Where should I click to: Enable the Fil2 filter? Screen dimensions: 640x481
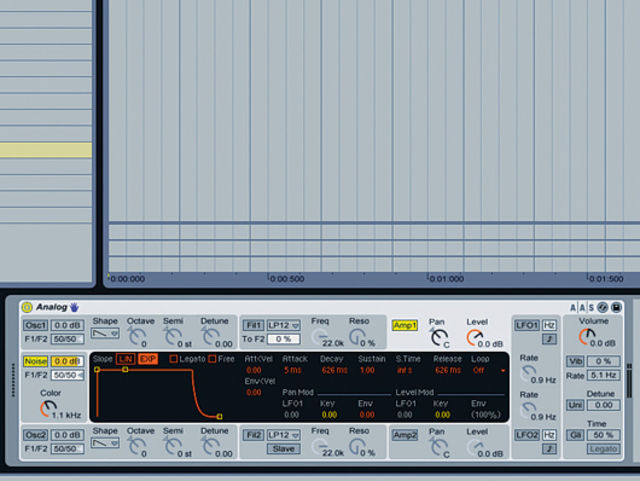(253, 435)
